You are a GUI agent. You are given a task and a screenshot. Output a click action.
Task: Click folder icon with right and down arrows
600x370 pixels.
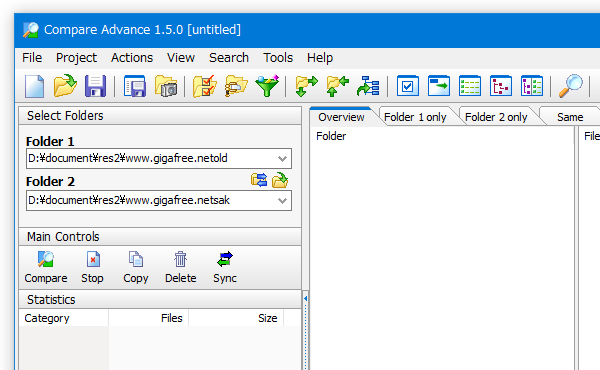307,86
